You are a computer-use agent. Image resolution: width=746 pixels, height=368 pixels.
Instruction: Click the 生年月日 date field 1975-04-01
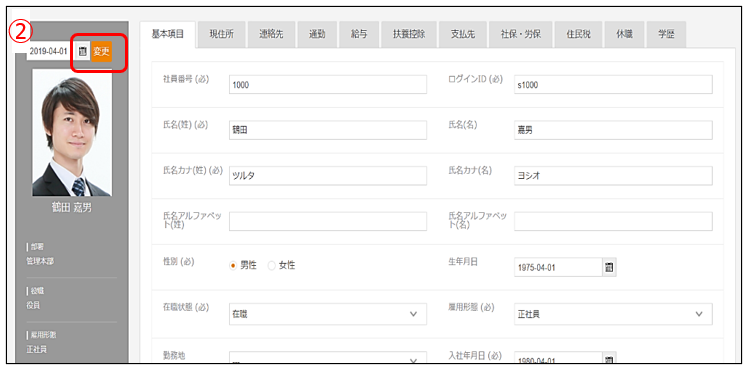click(558, 268)
